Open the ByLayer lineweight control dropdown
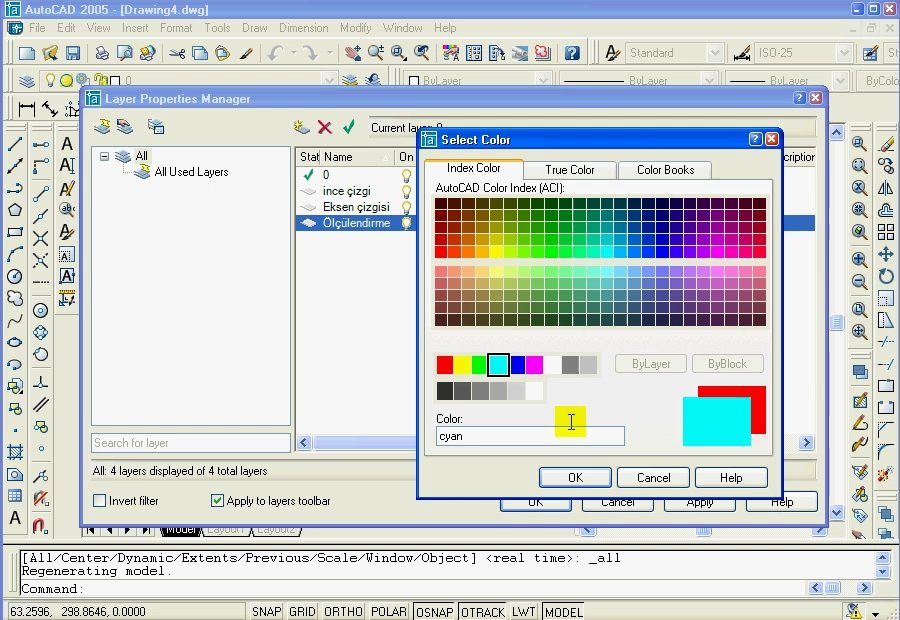Viewport: 900px width, 620px height. pyautogui.click(x=840, y=80)
